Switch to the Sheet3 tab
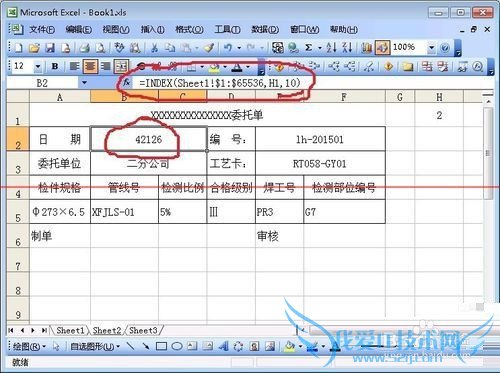This screenshot has width=500, height=373. coord(143,330)
